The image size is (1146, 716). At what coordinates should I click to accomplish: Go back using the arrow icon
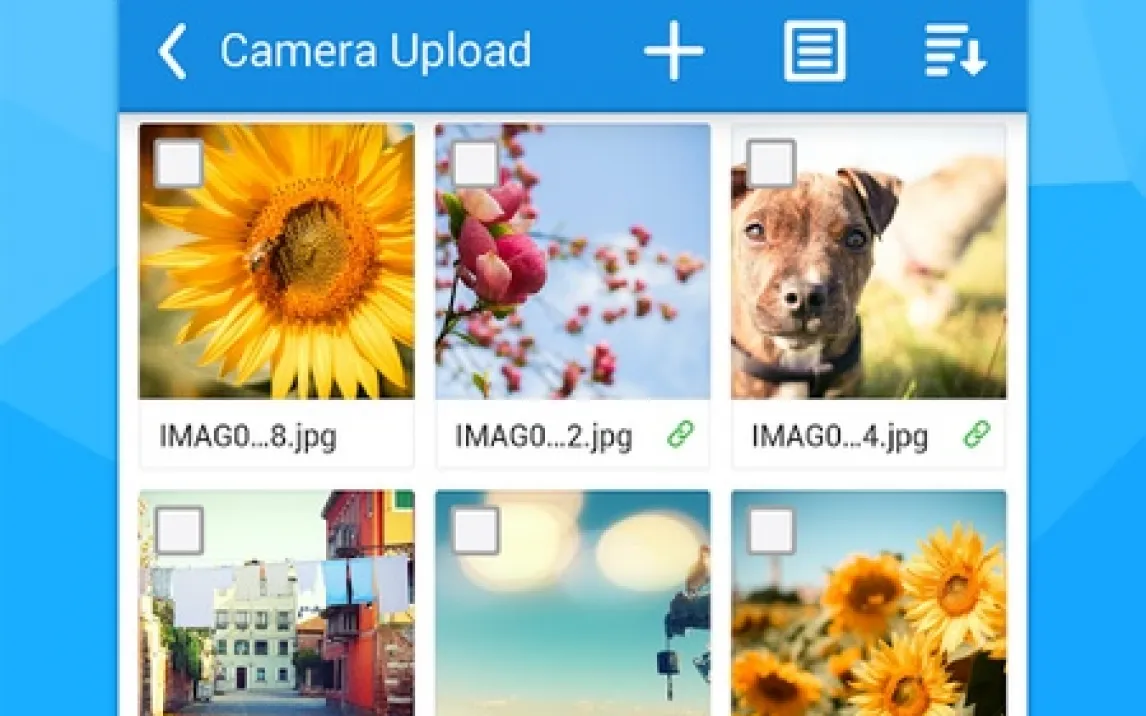click(173, 52)
